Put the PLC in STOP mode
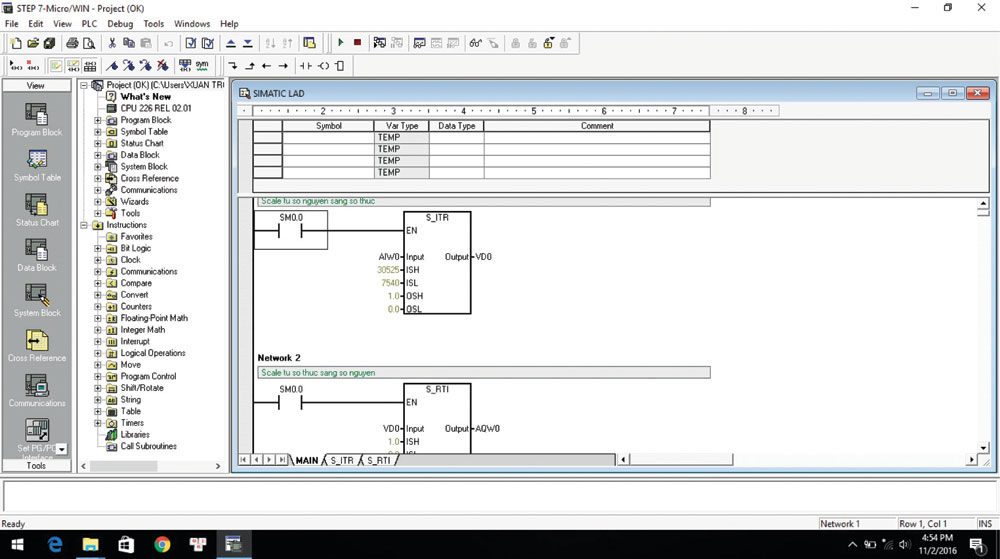Image resolution: width=1000 pixels, height=559 pixels. pos(358,43)
